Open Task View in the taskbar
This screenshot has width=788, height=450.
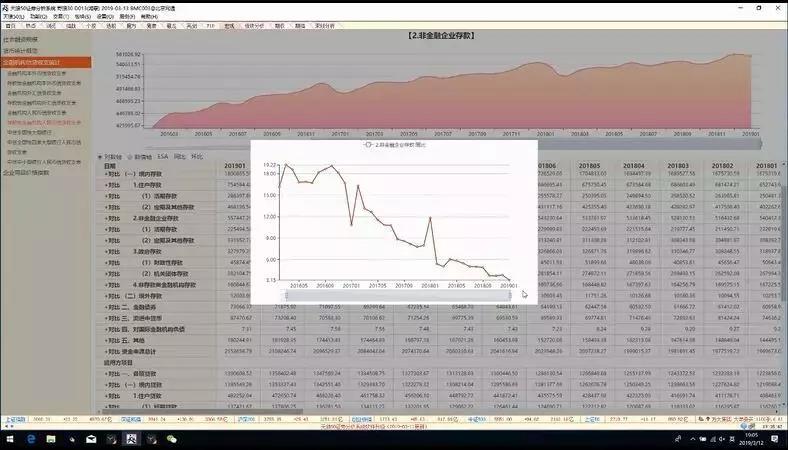73,438
